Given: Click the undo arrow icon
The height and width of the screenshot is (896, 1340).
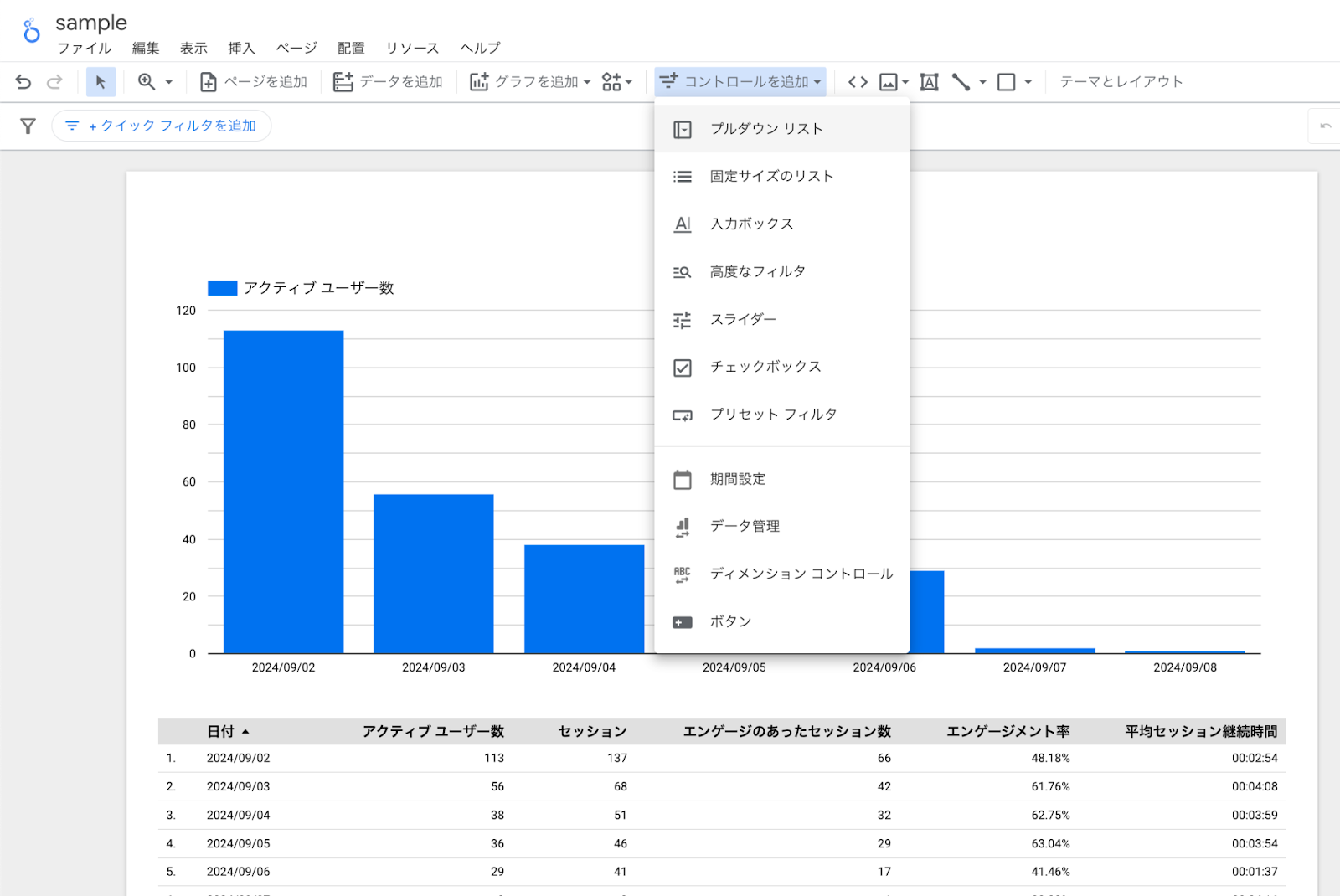Looking at the screenshot, I should pyautogui.click(x=23, y=82).
